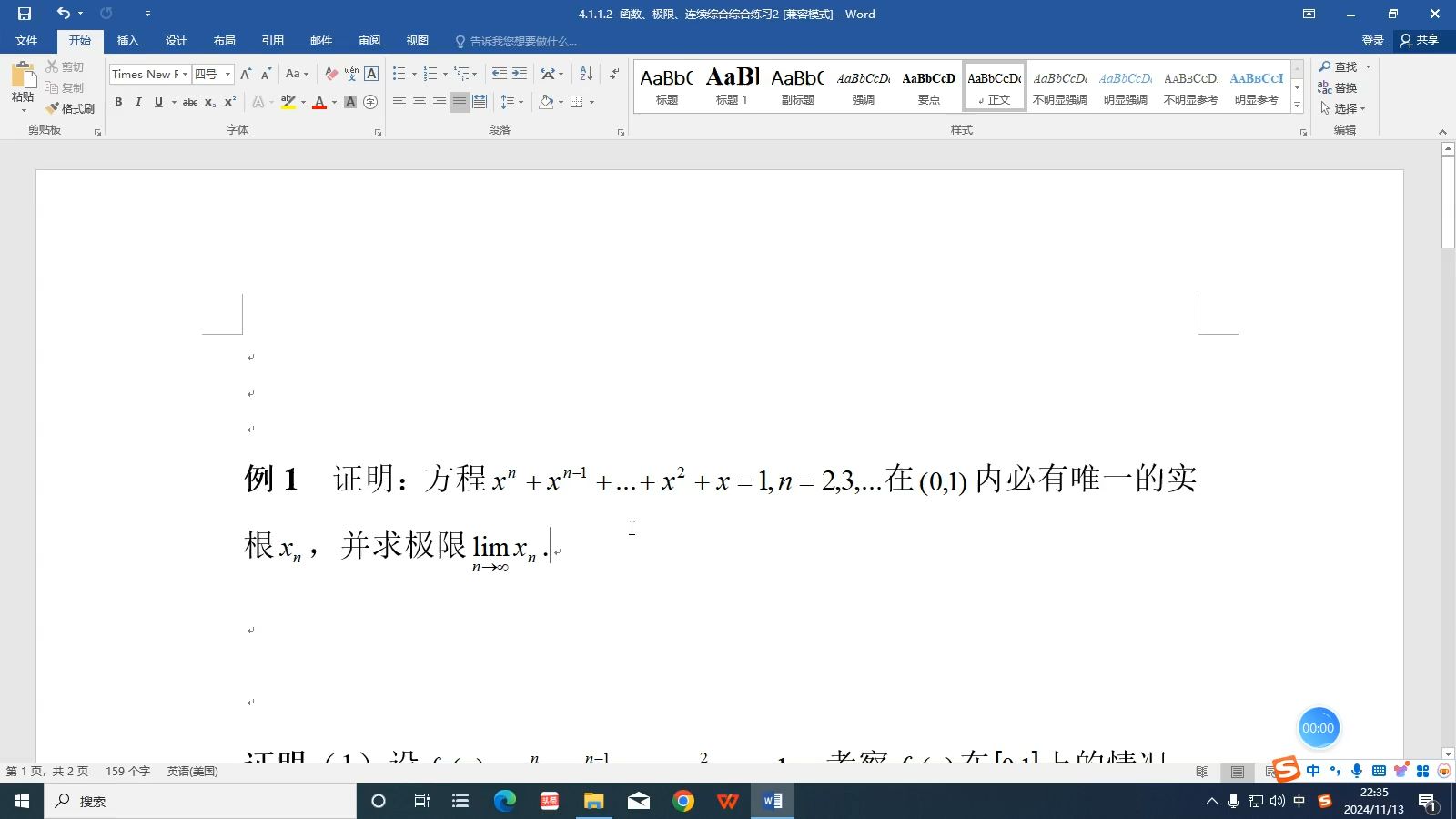Click the 共享 share button

click(x=1425, y=41)
